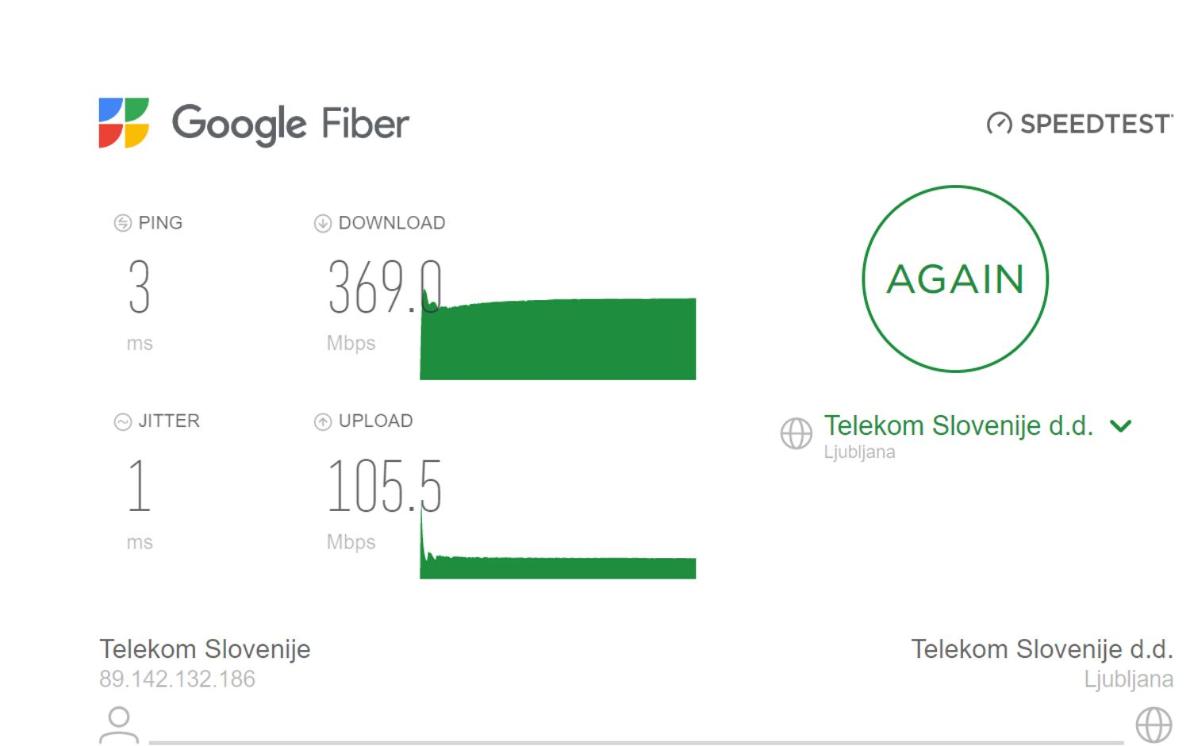
Task: Start the test with the AGAIN button
Action: (955, 279)
